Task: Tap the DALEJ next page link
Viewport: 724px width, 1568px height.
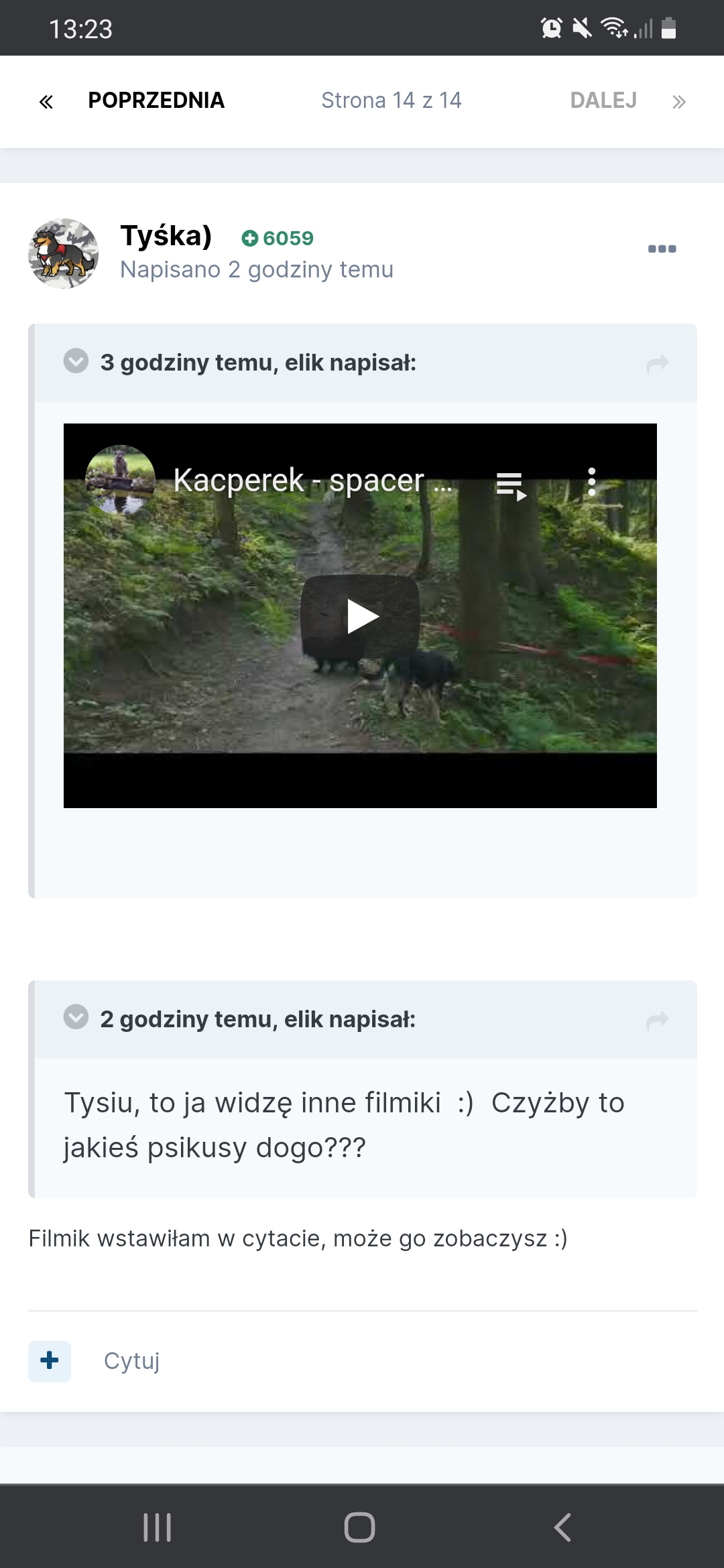Action: (603, 101)
